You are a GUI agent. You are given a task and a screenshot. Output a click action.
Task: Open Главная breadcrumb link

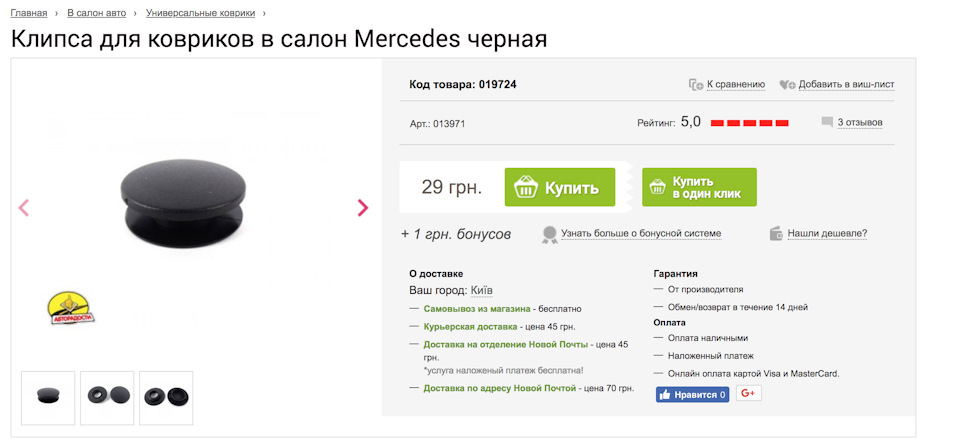coord(29,13)
